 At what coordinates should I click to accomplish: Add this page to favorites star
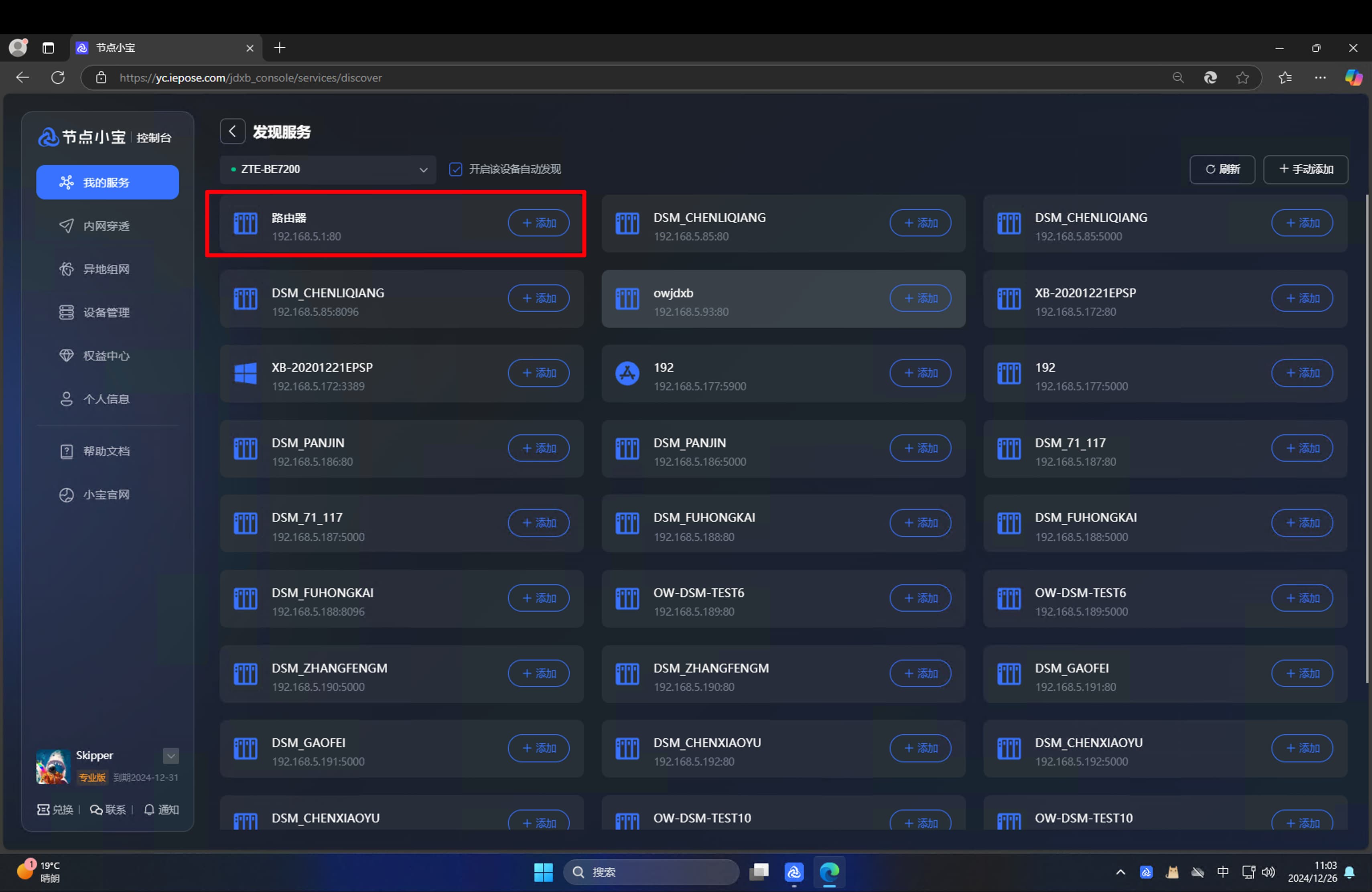pos(1242,78)
